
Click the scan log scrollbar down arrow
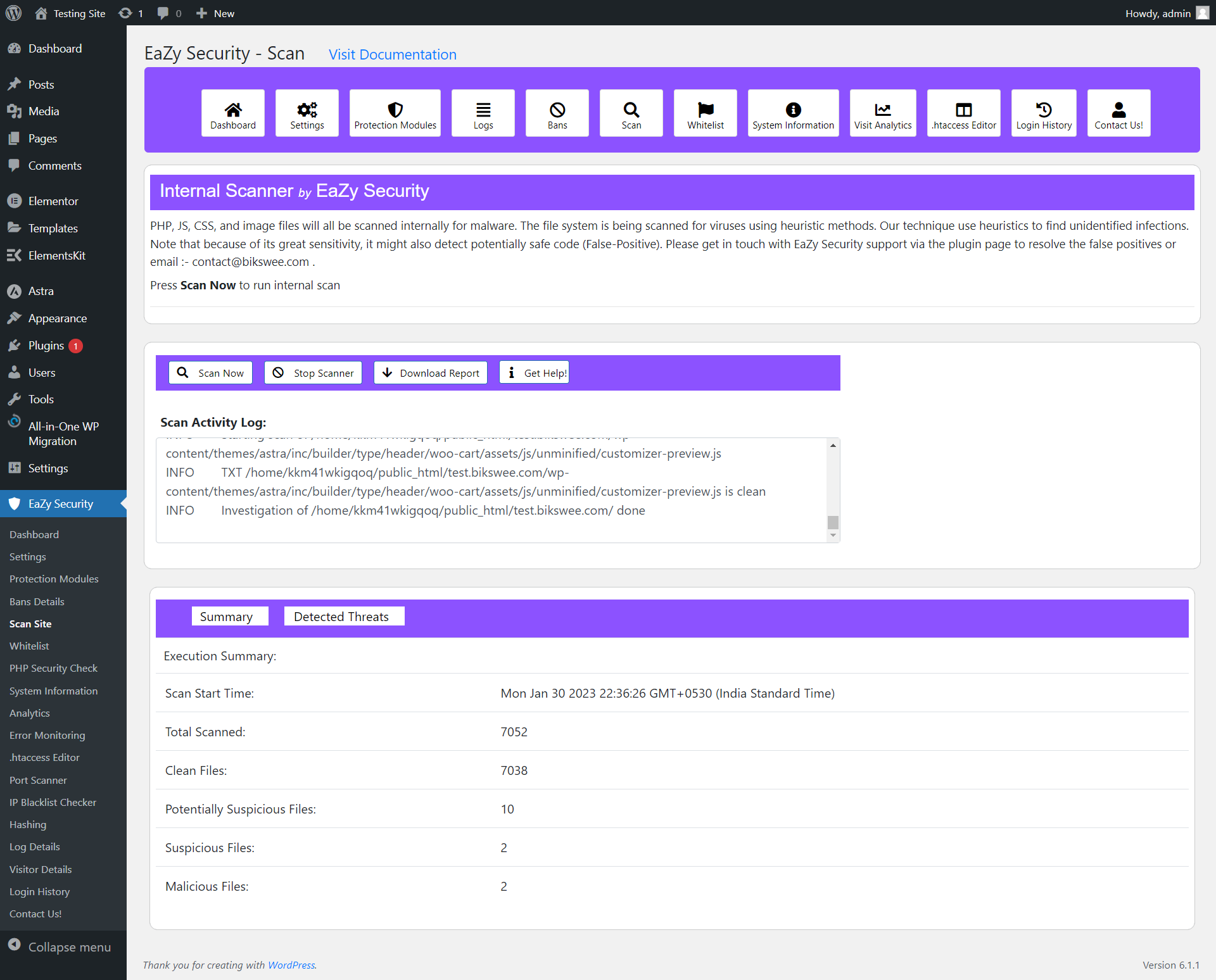(x=833, y=536)
